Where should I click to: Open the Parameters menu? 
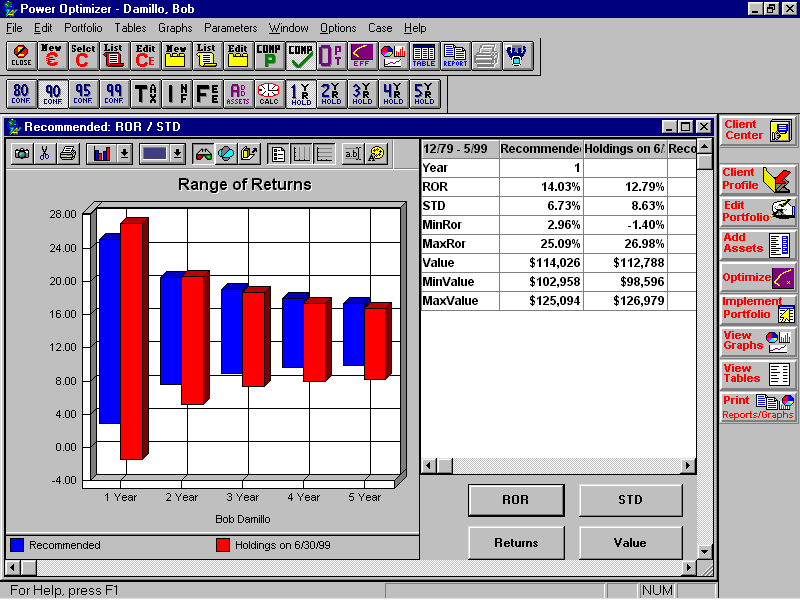pyautogui.click(x=231, y=28)
